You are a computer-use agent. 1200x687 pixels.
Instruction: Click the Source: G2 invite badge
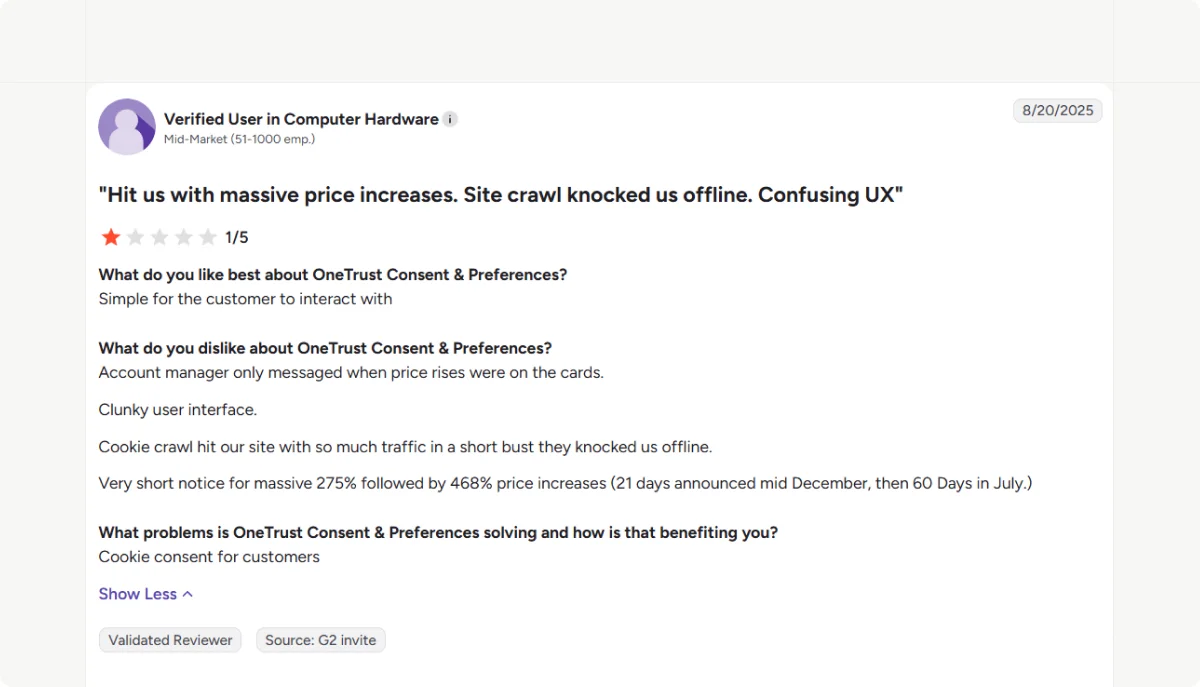tap(321, 640)
